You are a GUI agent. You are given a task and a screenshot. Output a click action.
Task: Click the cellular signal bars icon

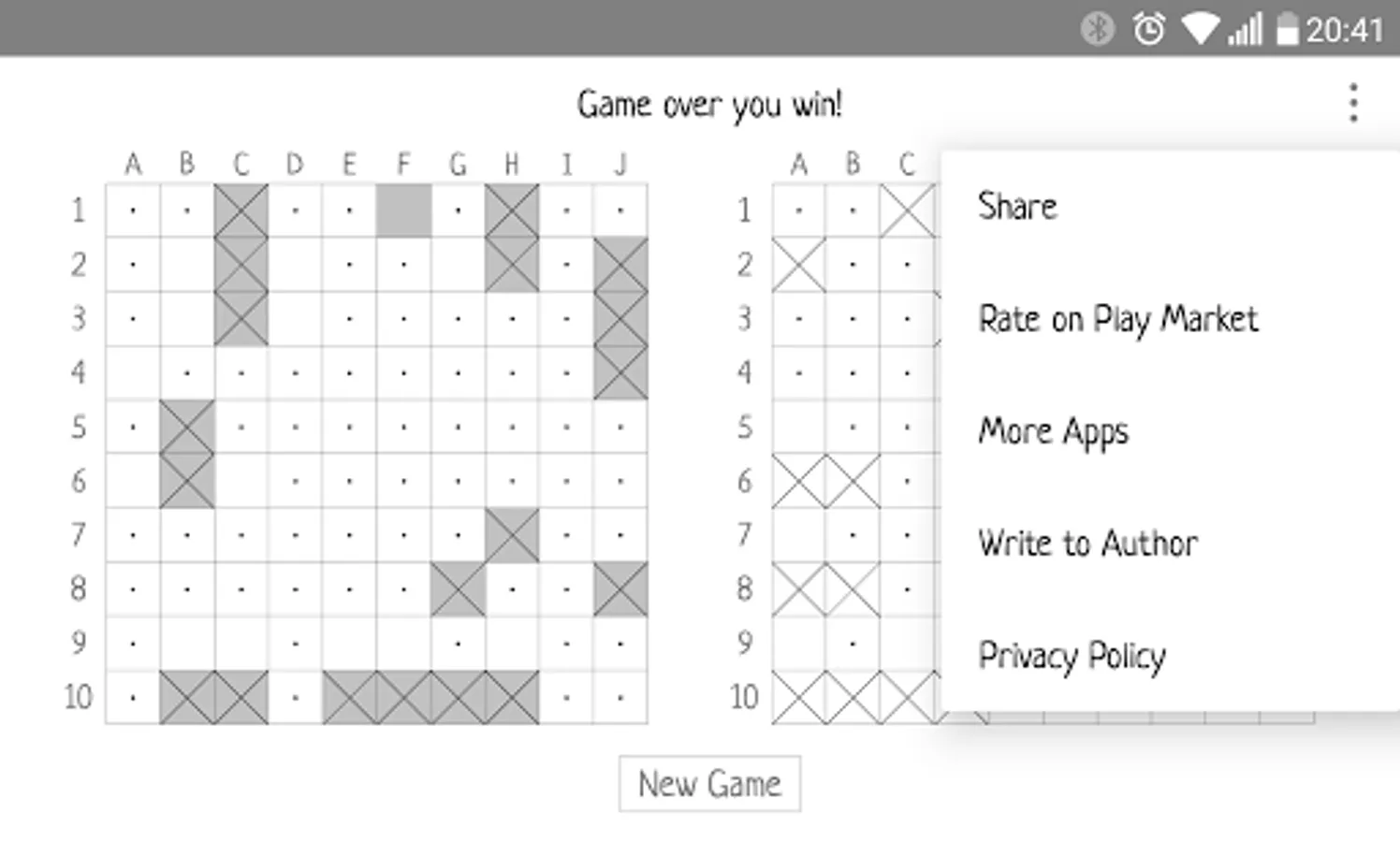point(1245,28)
